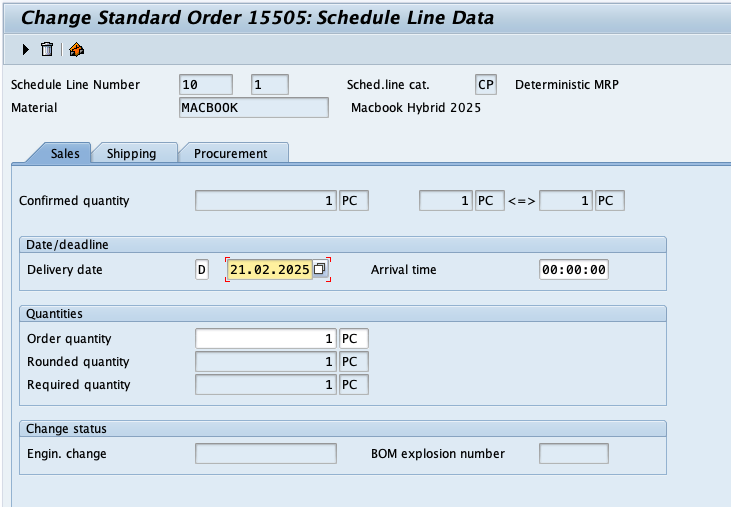Click the quantity field right of <=>
This screenshot has height=507, width=731.
[565, 200]
